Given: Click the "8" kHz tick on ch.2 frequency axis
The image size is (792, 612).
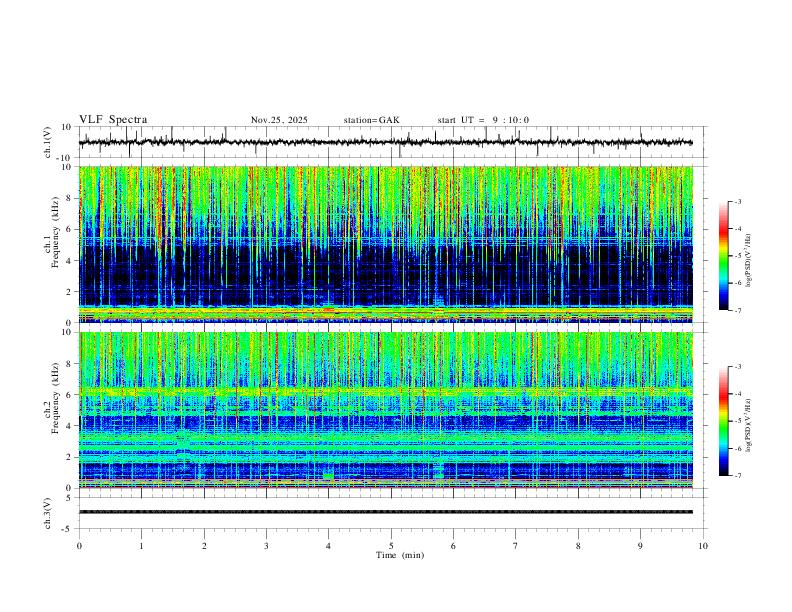Looking at the screenshot, I should coord(69,364).
